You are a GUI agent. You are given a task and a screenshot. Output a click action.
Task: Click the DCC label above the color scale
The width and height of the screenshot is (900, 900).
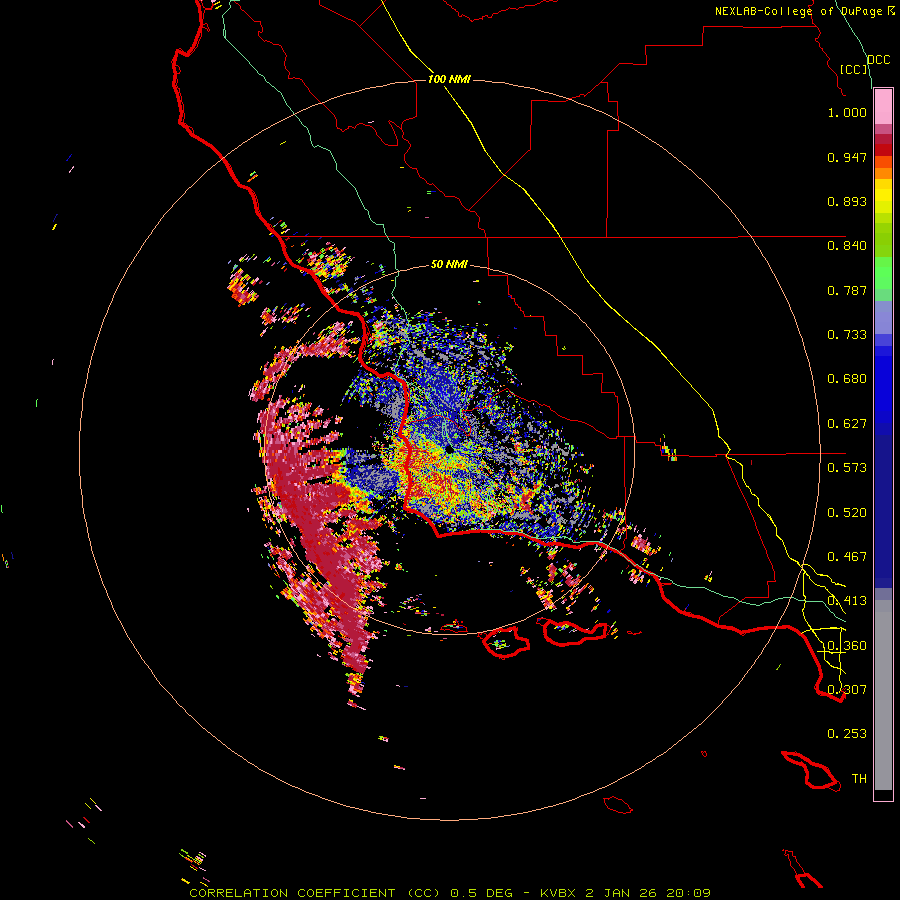coord(878,60)
